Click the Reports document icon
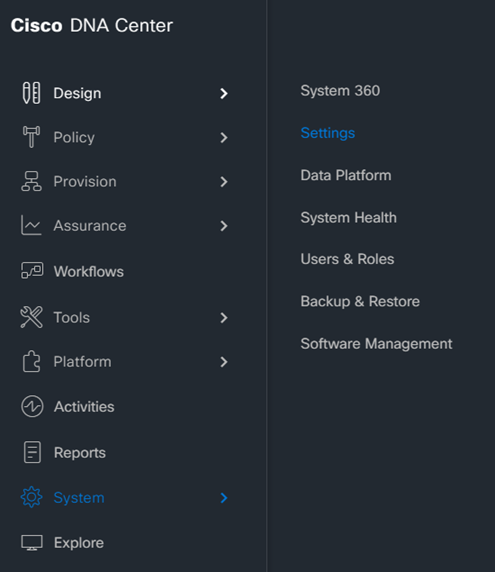 [x=32, y=452]
